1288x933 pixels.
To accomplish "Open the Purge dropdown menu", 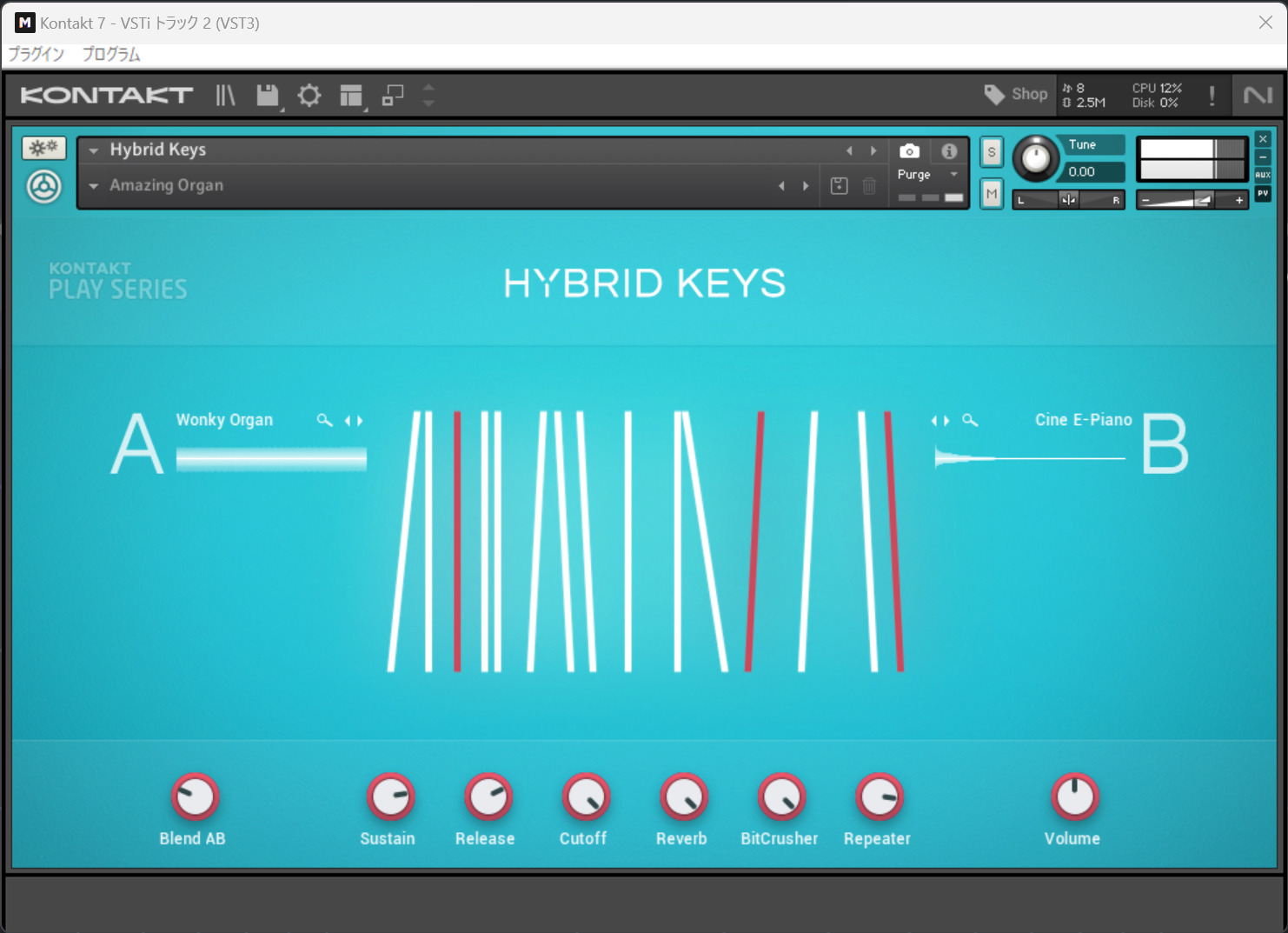I will coord(953,174).
